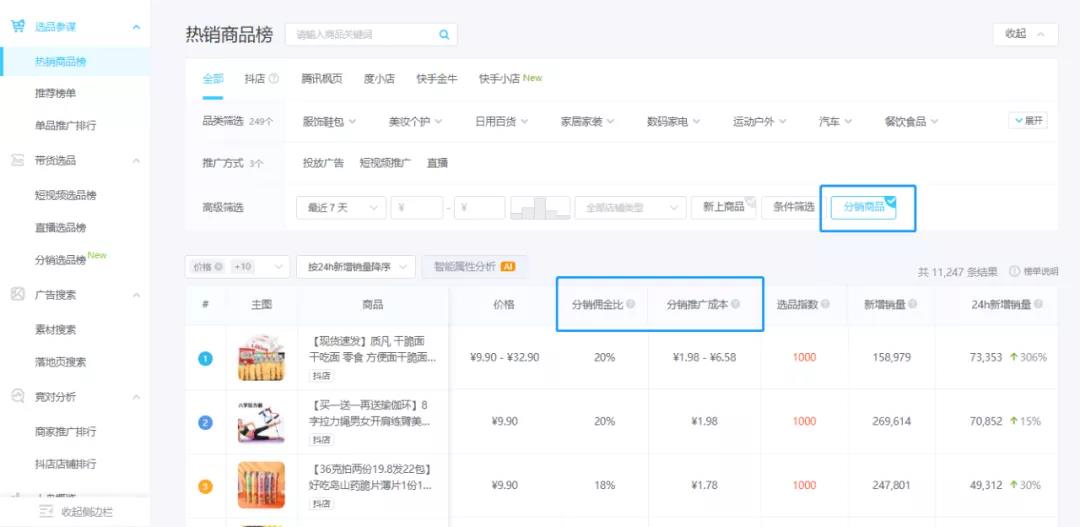Open 推荐榜单 in the sidebar

[55, 93]
